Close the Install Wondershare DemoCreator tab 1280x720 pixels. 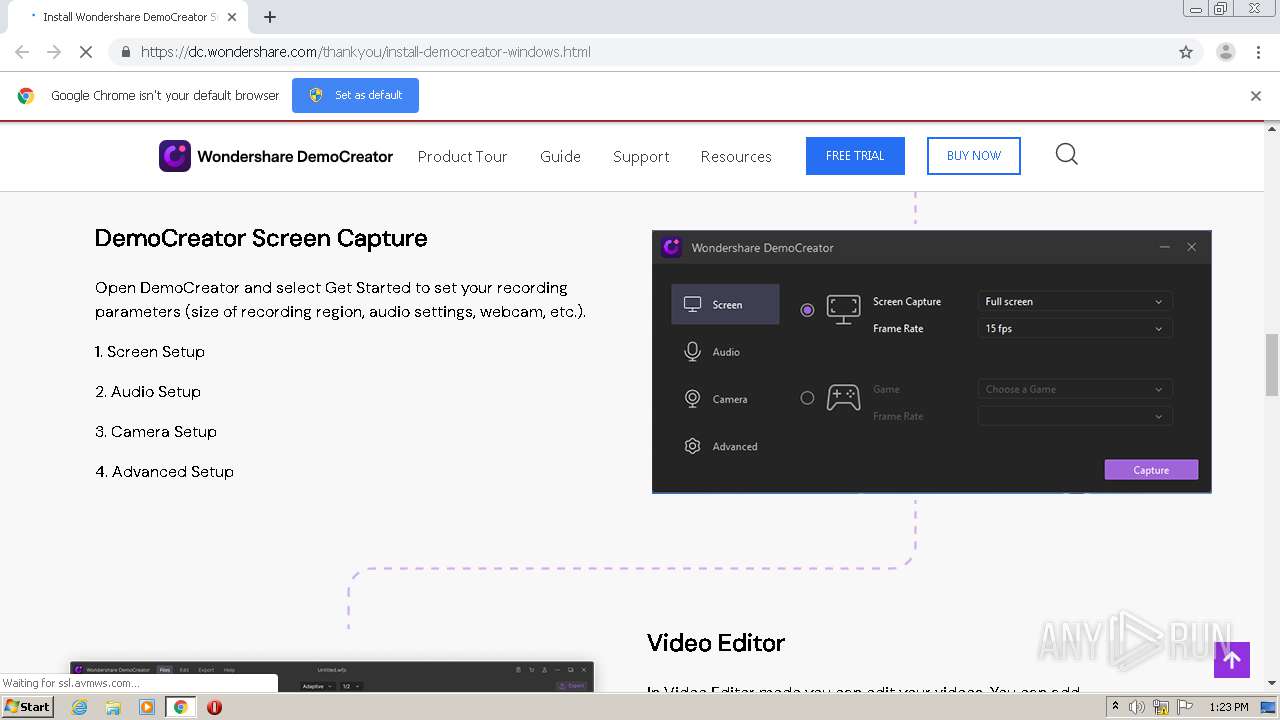click(x=232, y=17)
